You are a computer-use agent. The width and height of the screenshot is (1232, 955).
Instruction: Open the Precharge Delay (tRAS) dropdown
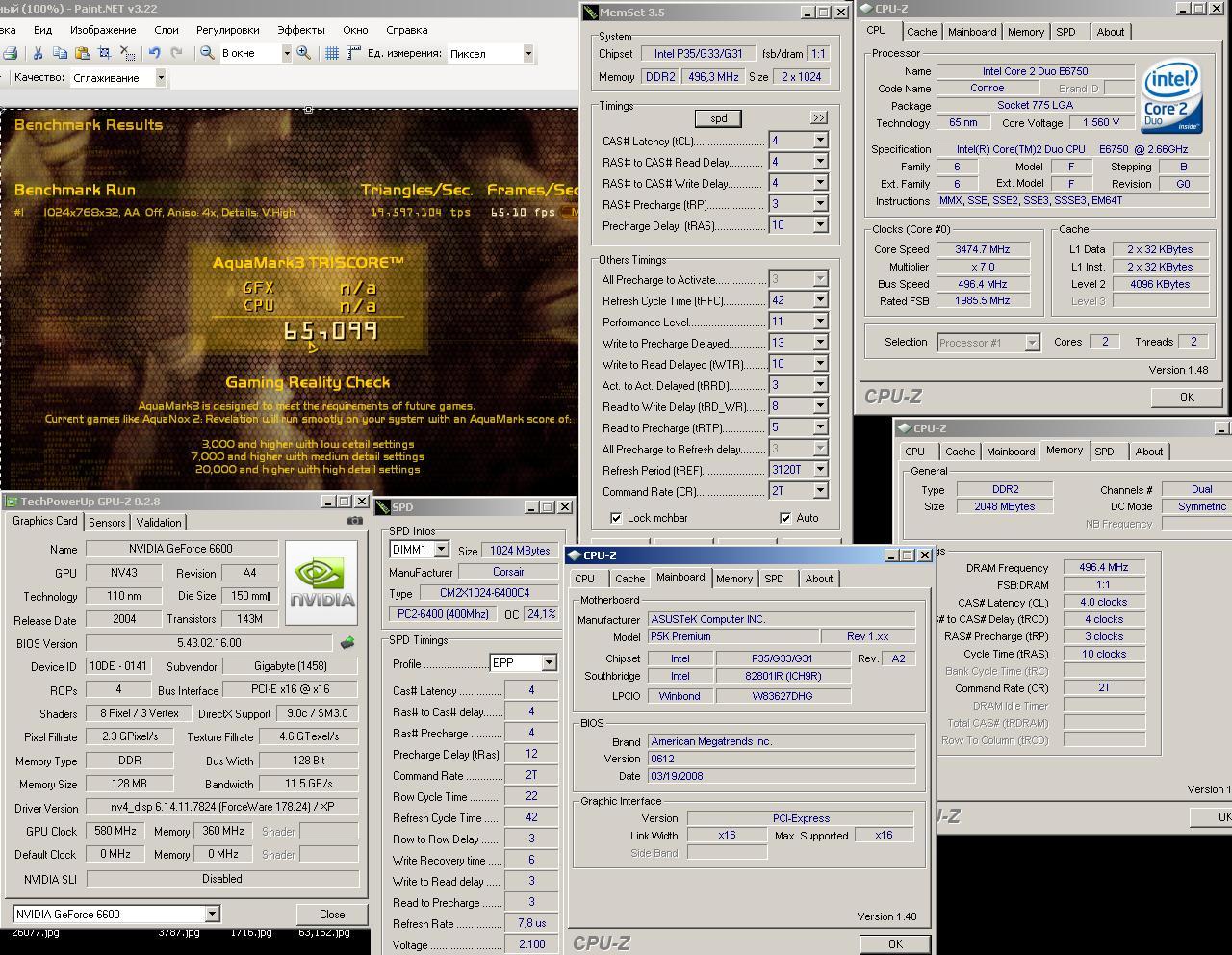click(x=820, y=225)
